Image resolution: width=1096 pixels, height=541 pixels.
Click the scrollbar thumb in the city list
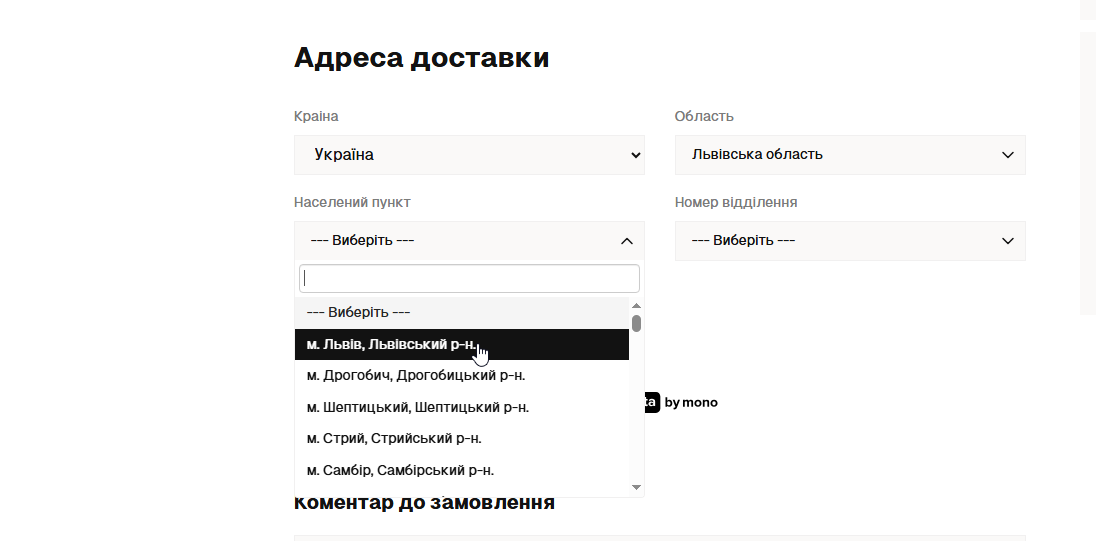(x=636, y=323)
